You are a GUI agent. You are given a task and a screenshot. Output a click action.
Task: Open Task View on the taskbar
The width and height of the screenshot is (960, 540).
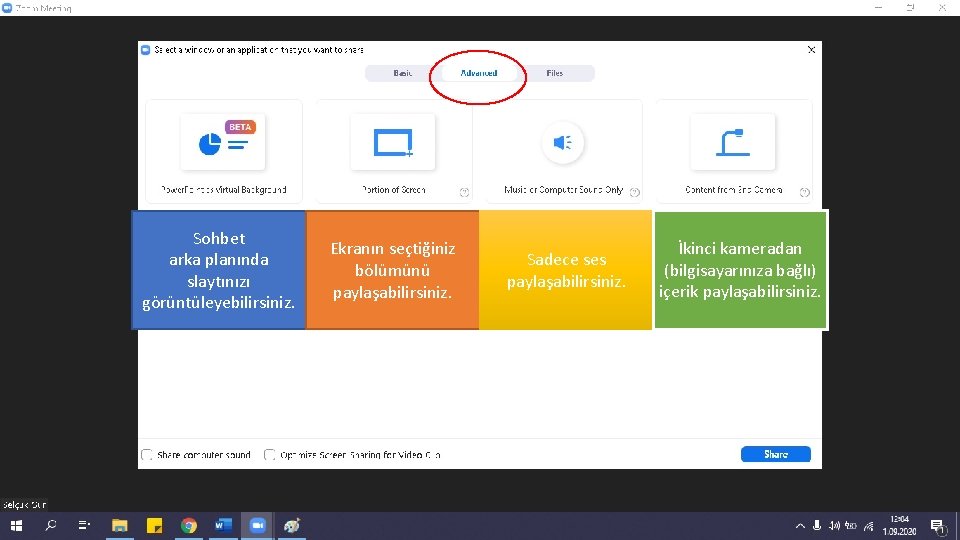click(x=84, y=525)
